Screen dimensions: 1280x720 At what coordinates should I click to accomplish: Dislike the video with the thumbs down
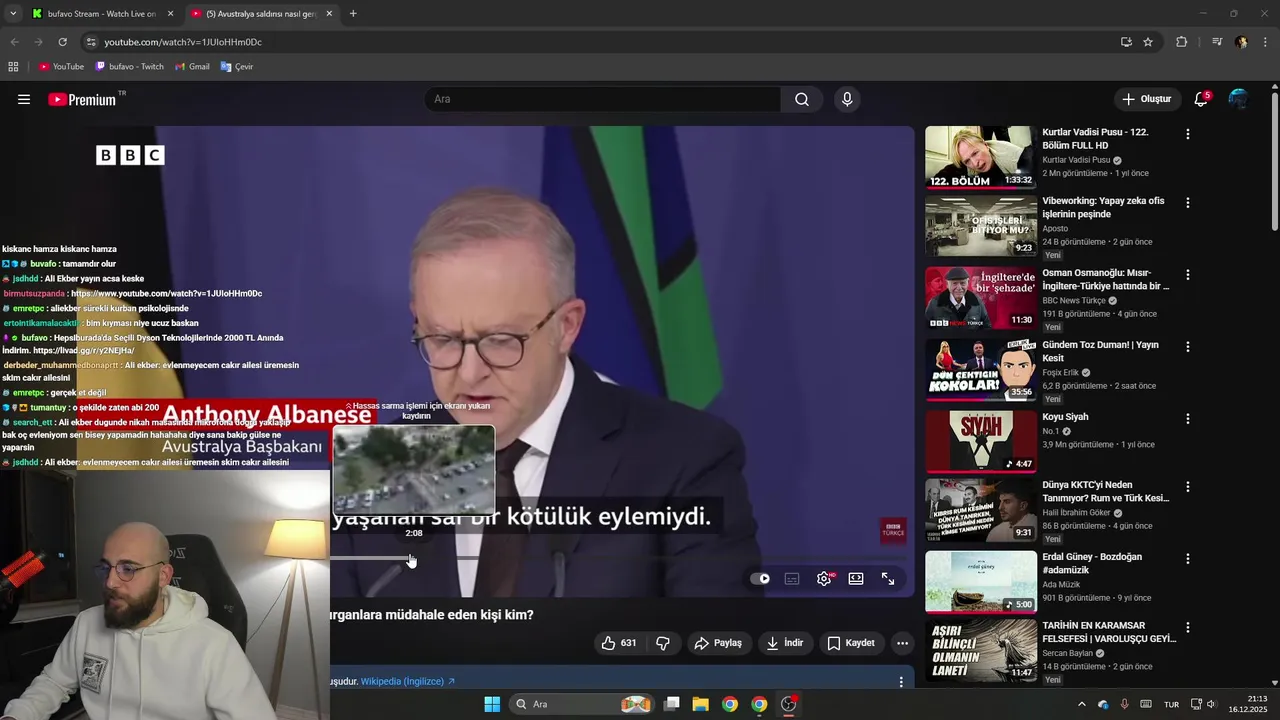[663, 643]
